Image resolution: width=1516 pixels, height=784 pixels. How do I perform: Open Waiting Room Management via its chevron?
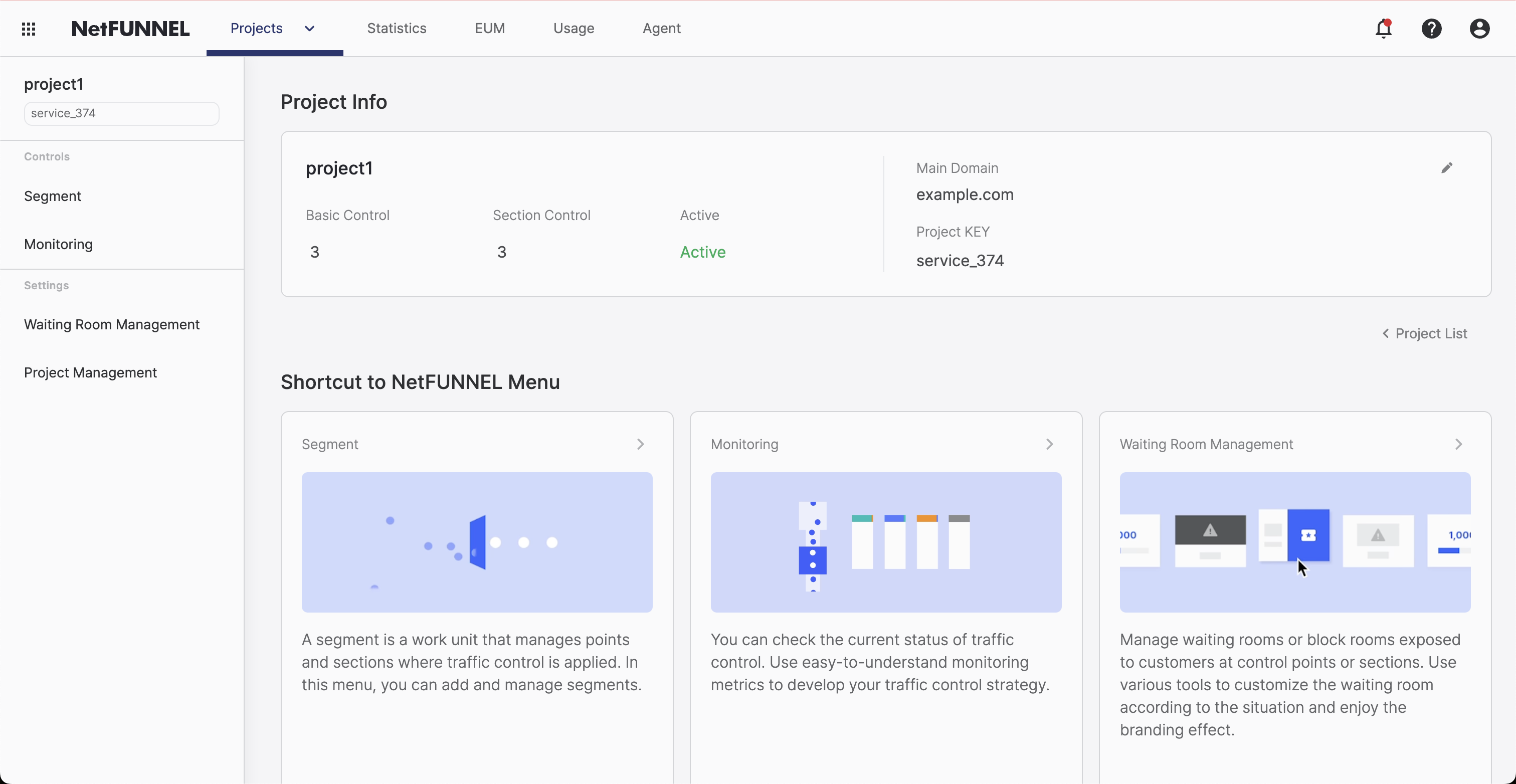[1459, 445]
